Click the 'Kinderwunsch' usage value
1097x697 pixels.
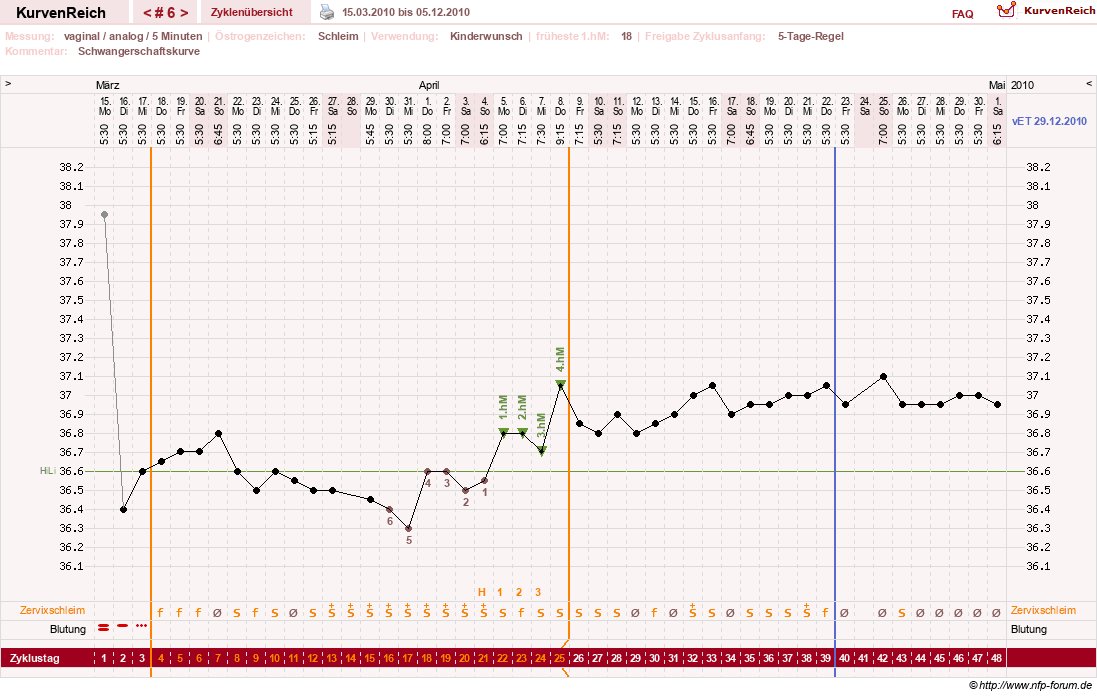pos(486,36)
